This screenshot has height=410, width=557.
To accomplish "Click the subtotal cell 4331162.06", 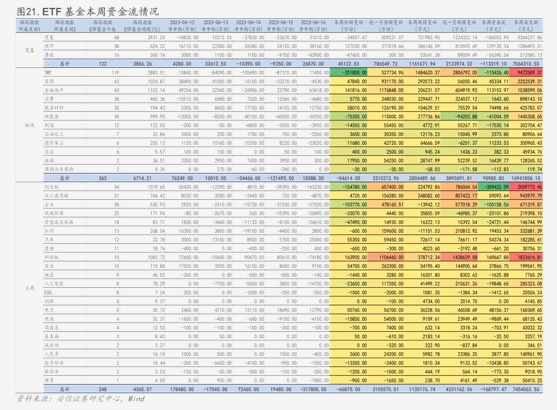I will (x=459, y=389).
